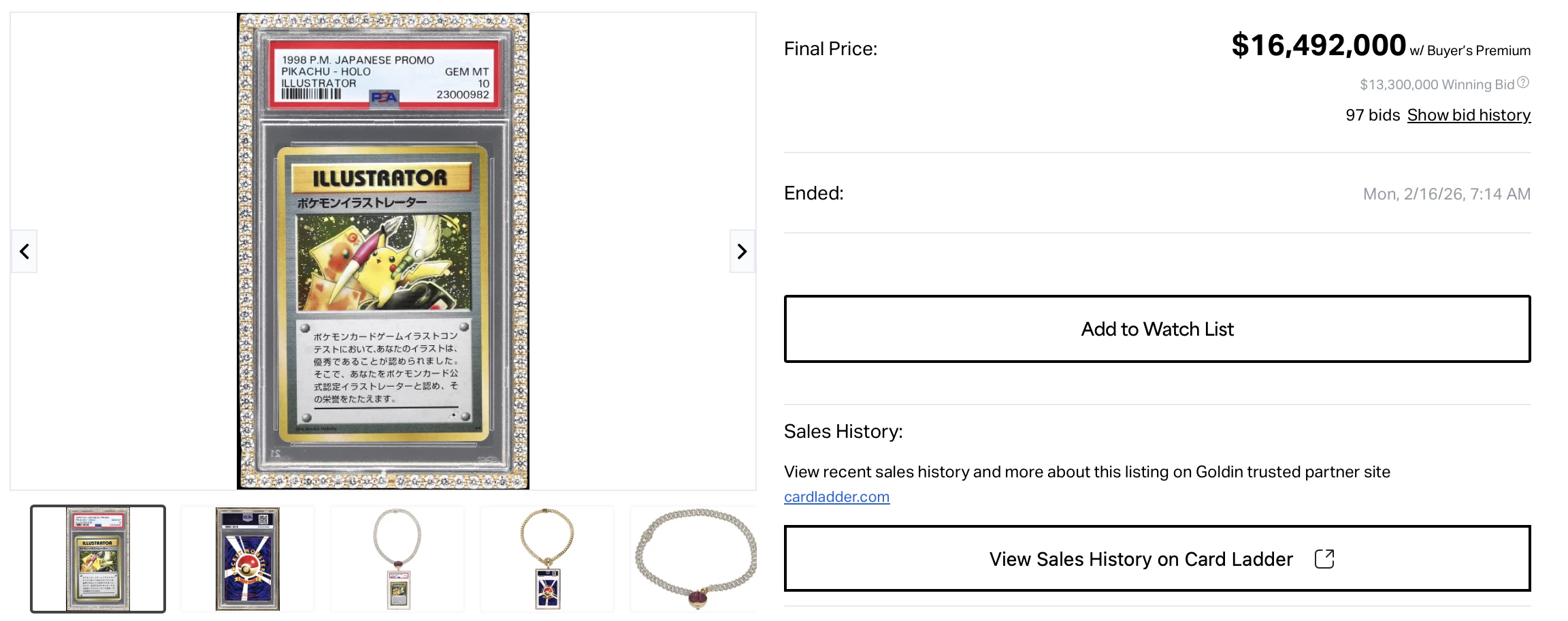
Task: Select the card back thumbnail
Action: pyautogui.click(x=248, y=559)
